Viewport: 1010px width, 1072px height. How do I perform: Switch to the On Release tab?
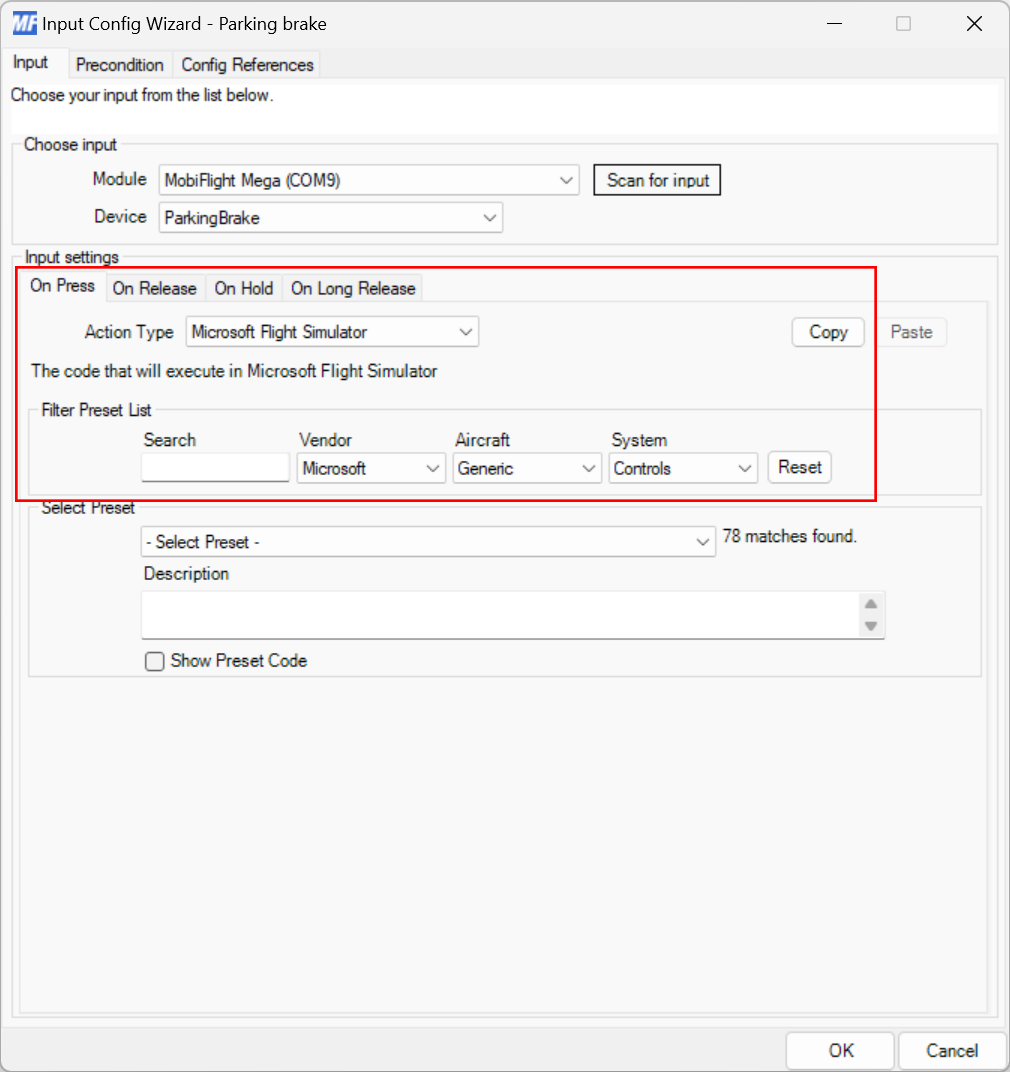click(155, 288)
